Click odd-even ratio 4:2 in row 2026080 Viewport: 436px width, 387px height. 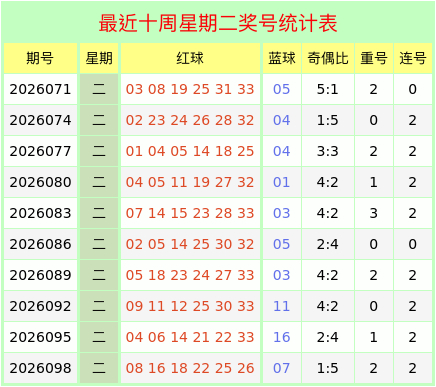coord(328,182)
